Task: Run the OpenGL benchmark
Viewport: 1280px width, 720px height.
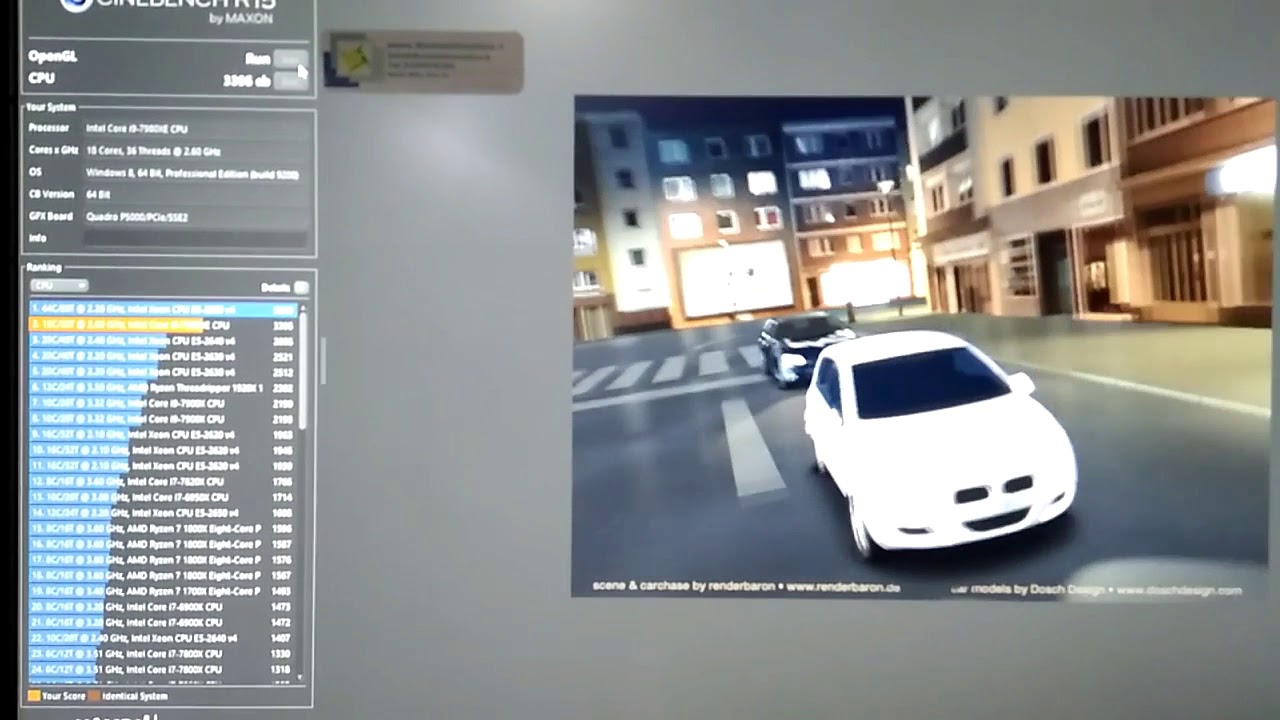Action: click(290, 58)
